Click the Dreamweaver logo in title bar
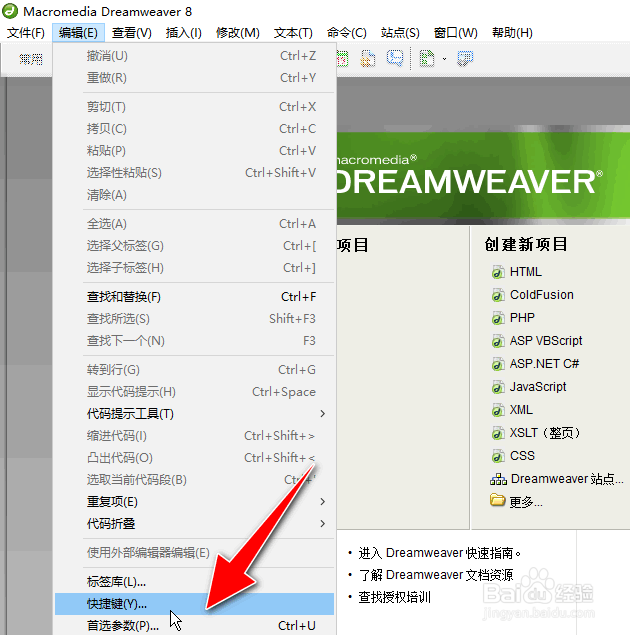The height and width of the screenshot is (635, 630). tap(10, 11)
